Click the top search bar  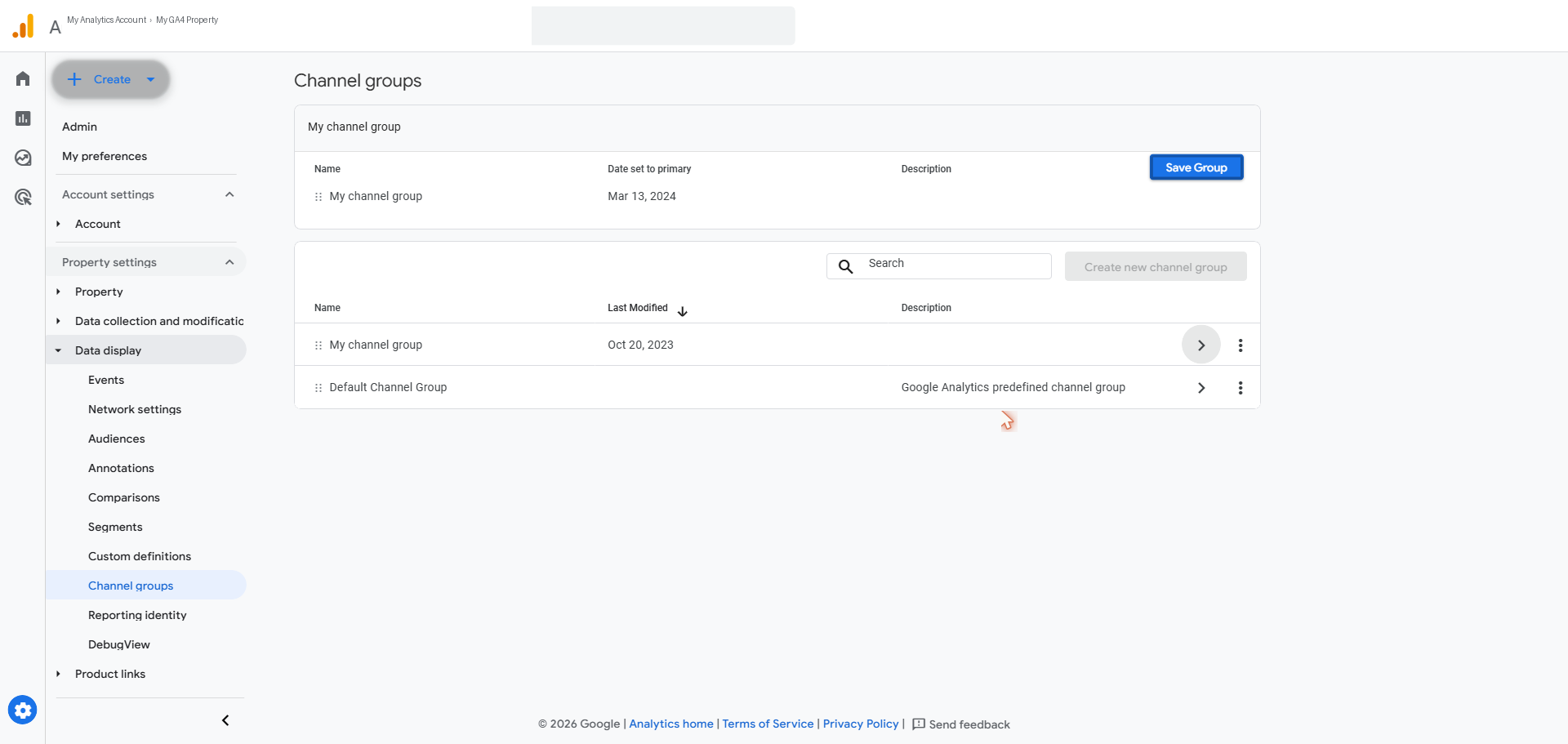pyautogui.click(x=663, y=26)
